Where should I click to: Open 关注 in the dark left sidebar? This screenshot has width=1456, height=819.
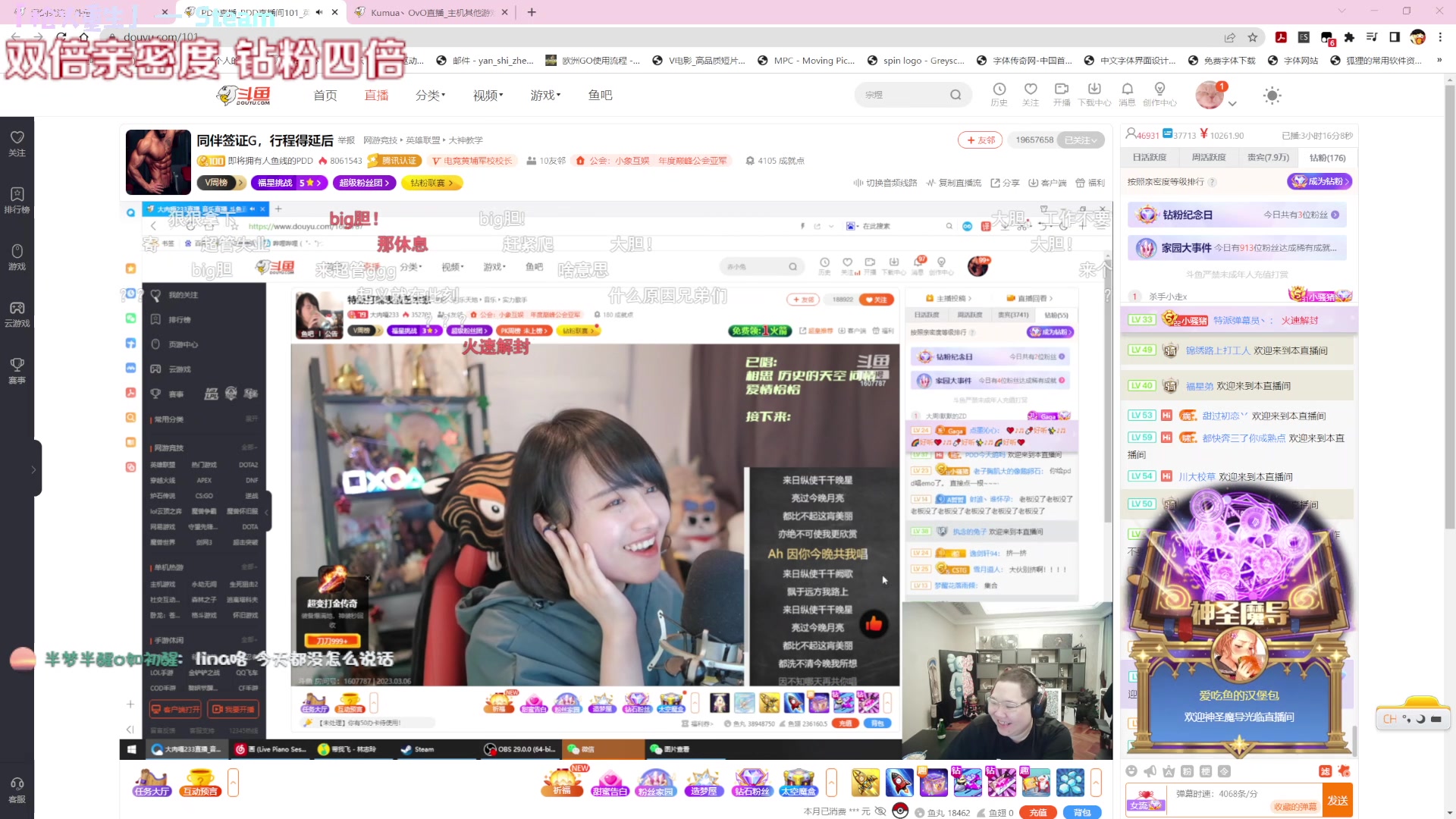pyautogui.click(x=17, y=143)
